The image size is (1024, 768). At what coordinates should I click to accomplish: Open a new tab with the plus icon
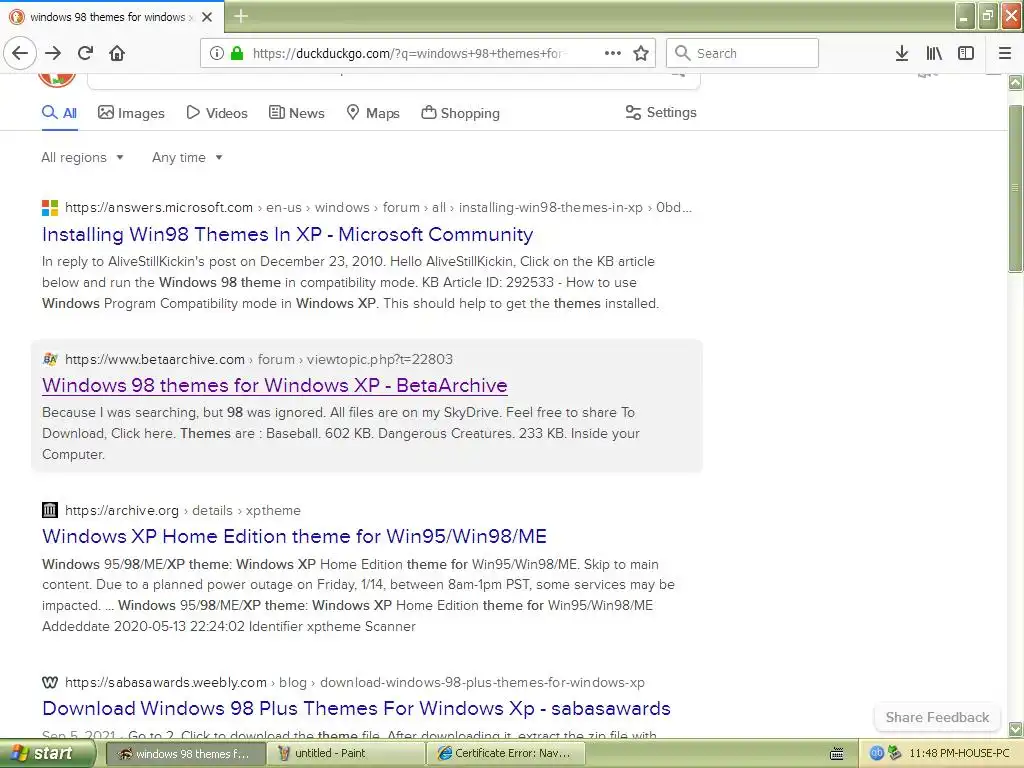(x=240, y=16)
